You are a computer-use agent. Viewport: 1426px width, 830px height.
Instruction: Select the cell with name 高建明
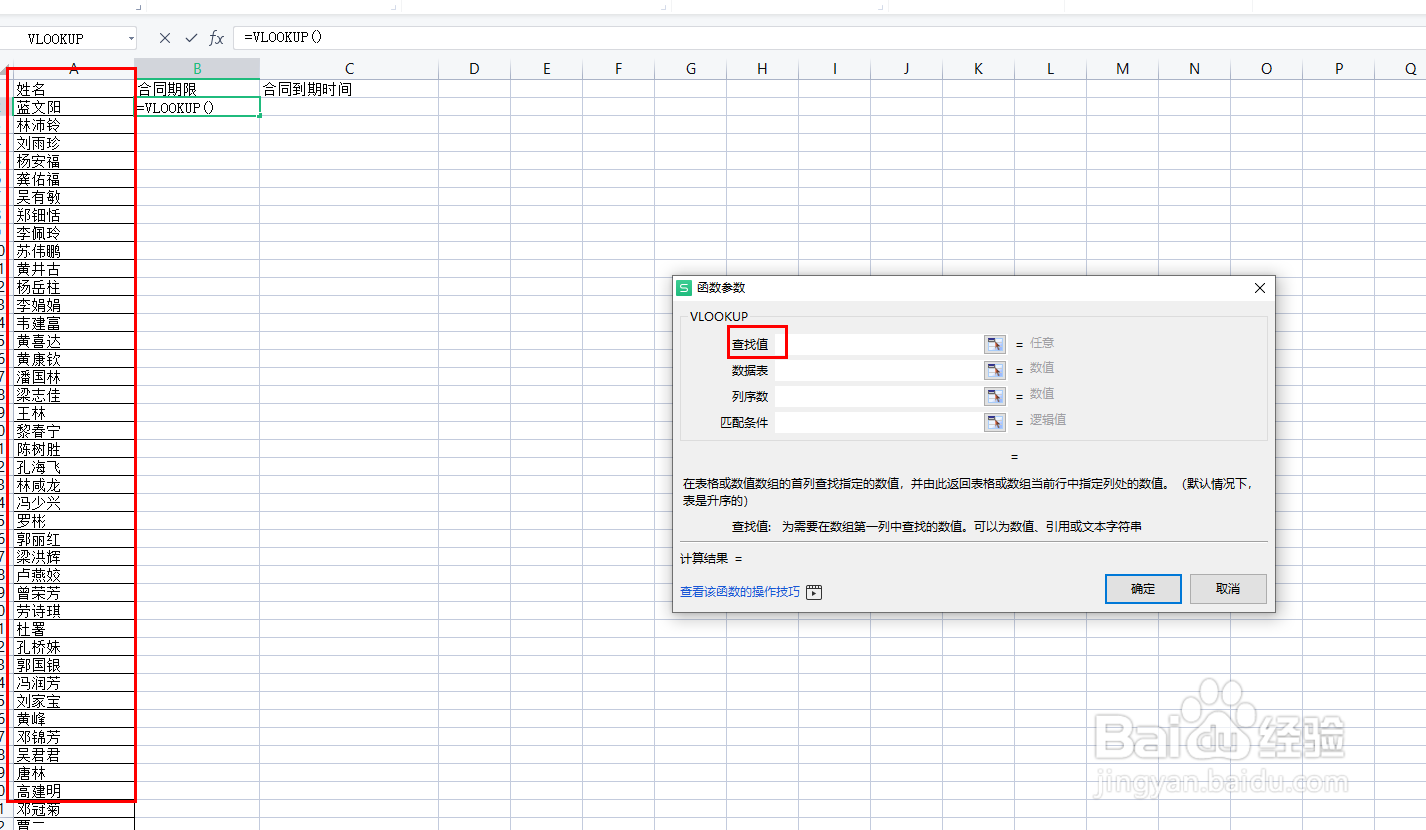(73, 791)
